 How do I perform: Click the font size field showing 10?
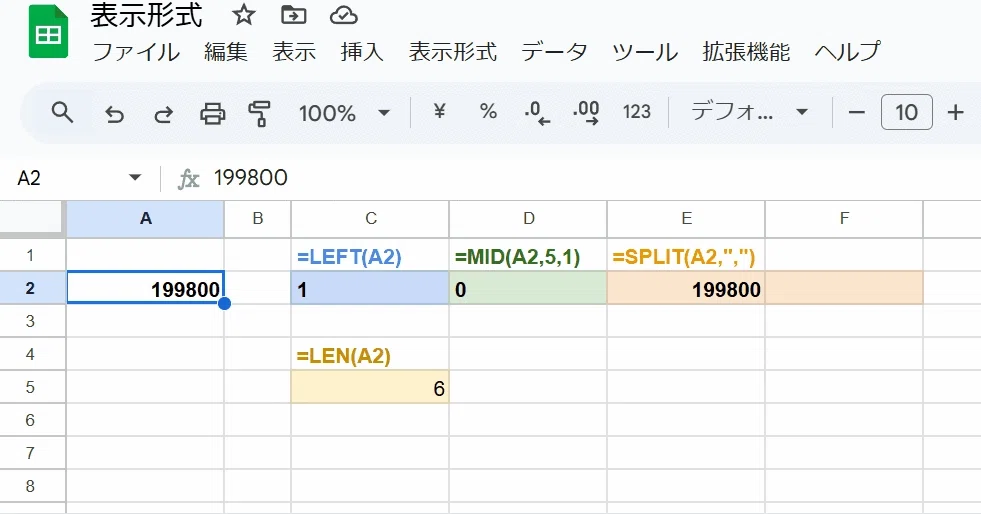click(907, 113)
